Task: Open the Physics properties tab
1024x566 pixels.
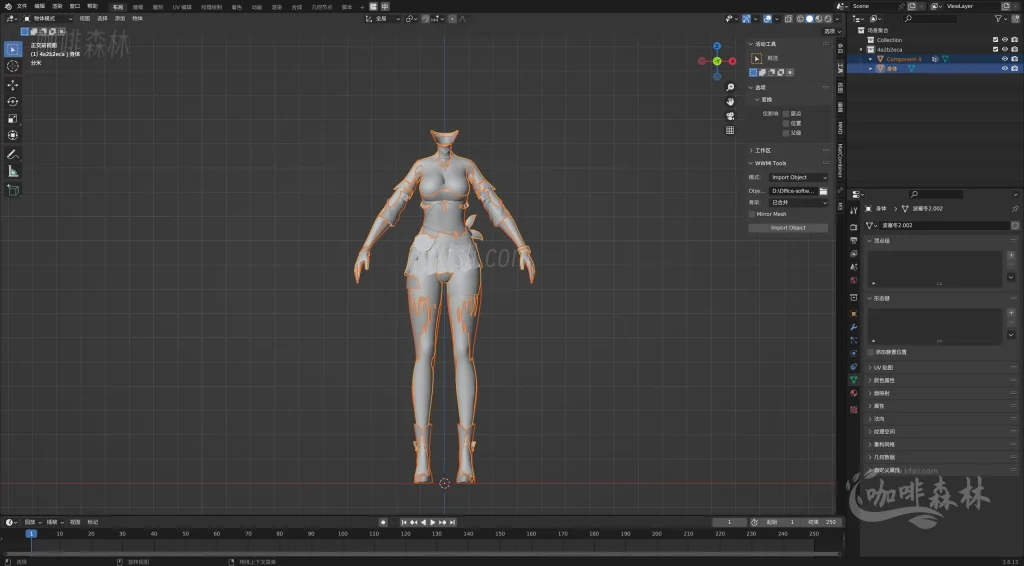Action: [x=854, y=353]
